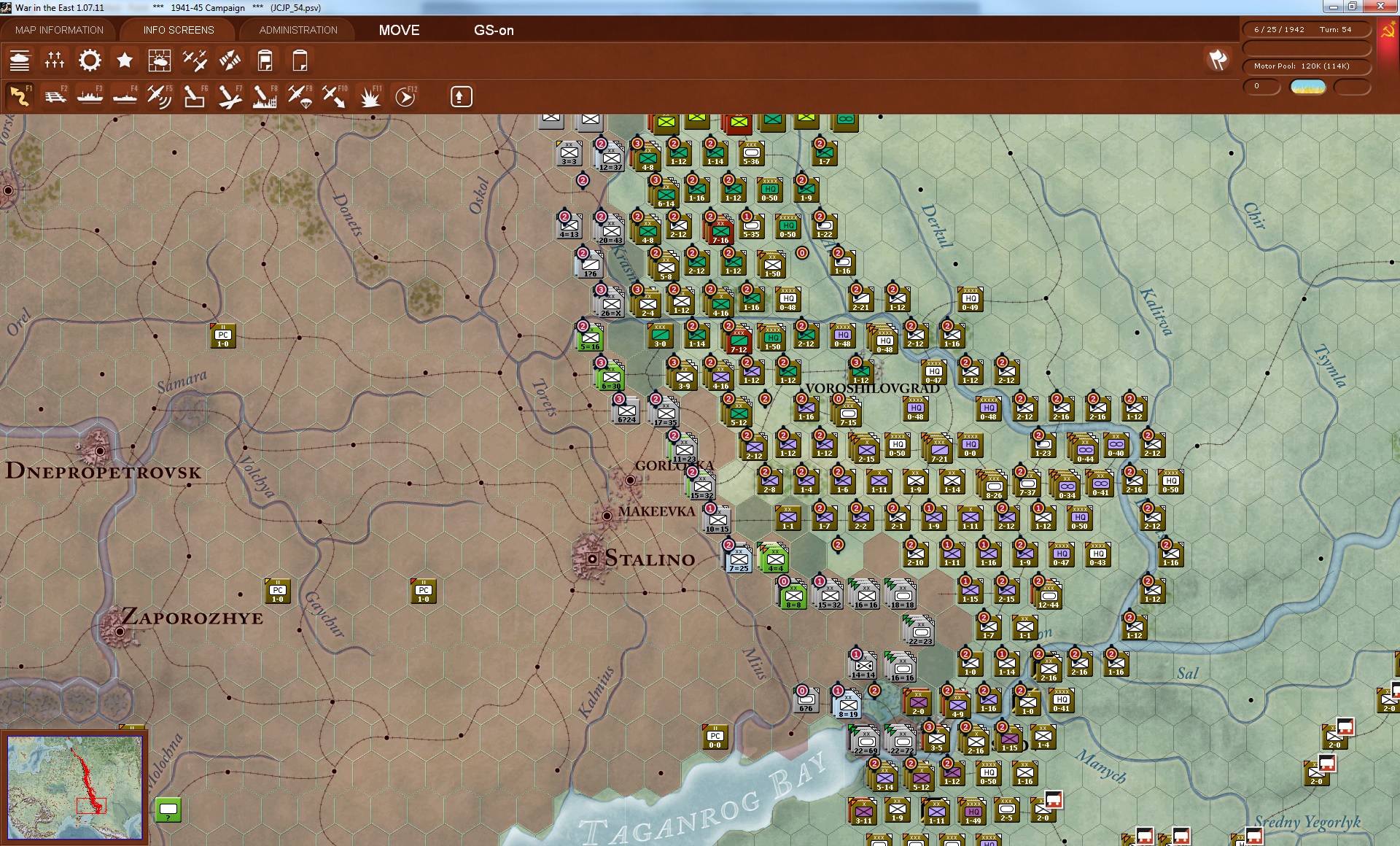Click the minimap in bottom left
The image size is (1400, 846).
point(75,788)
